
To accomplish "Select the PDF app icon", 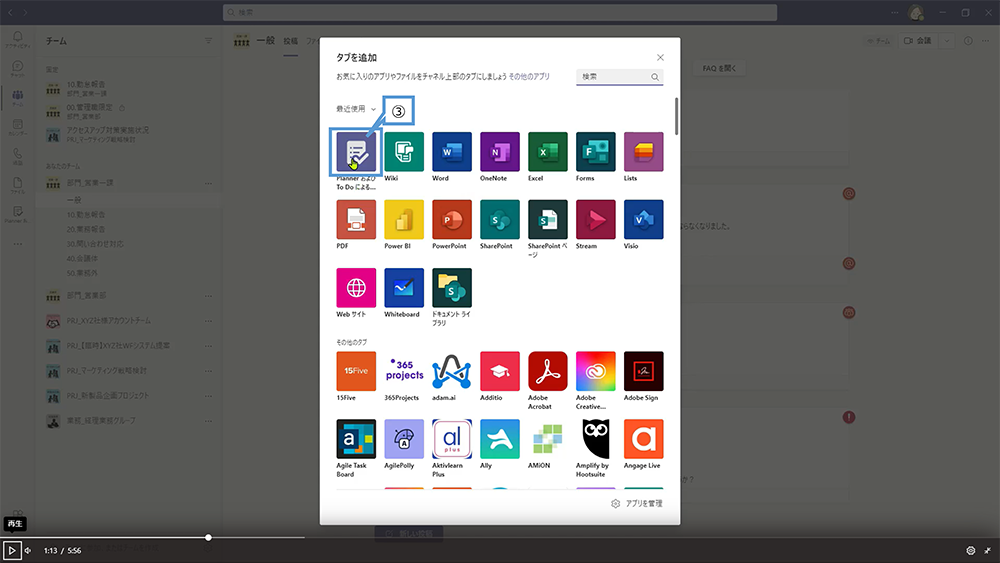I will point(356,219).
